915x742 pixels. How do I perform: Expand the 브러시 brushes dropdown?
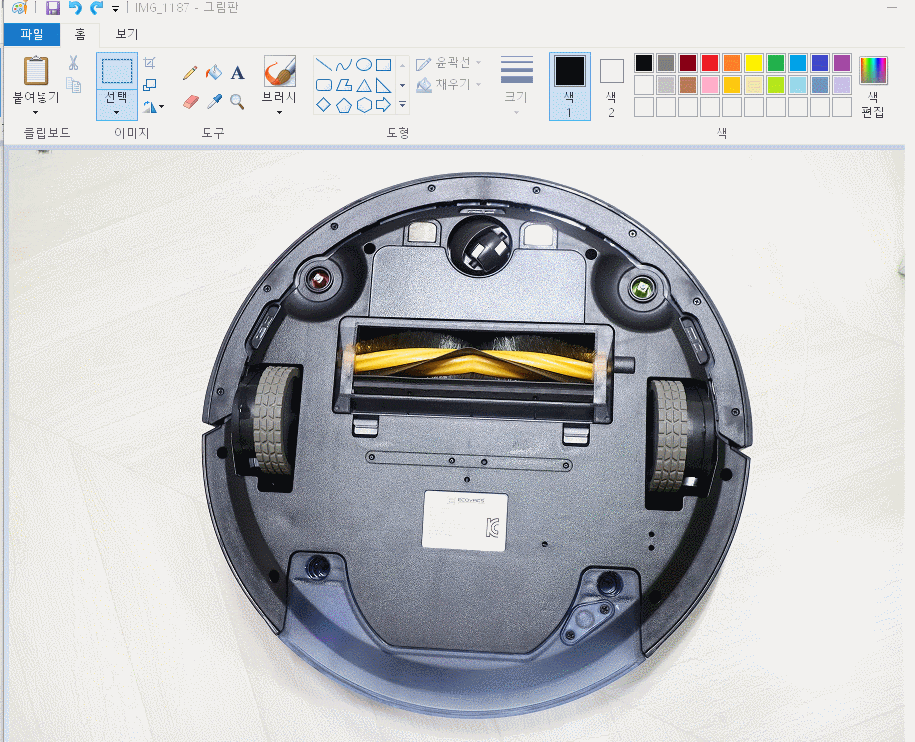[x=280, y=111]
